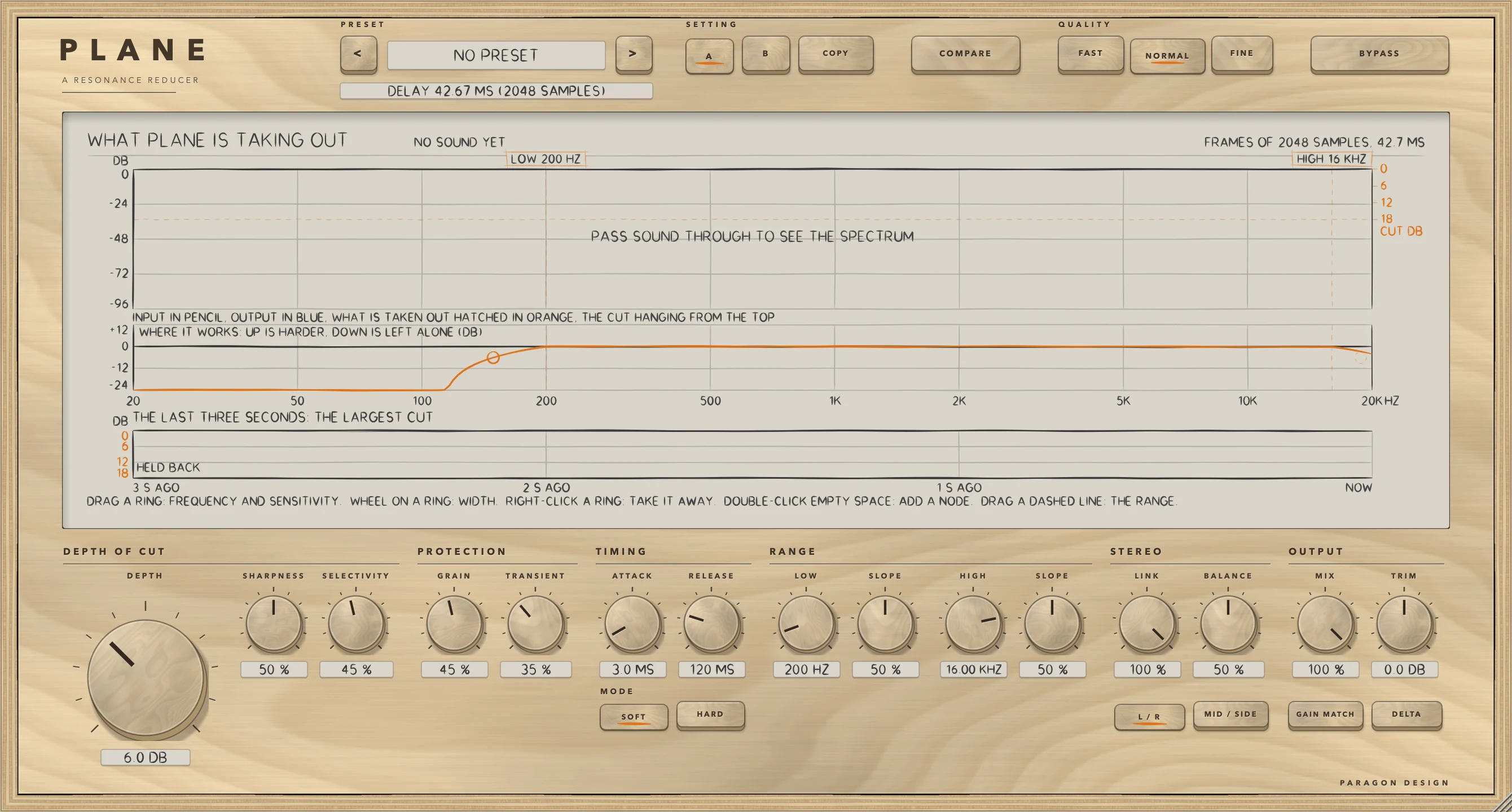The height and width of the screenshot is (812, 1512).
Task: Click the 0.0 DB trim value field
Action: [1405, 669]
